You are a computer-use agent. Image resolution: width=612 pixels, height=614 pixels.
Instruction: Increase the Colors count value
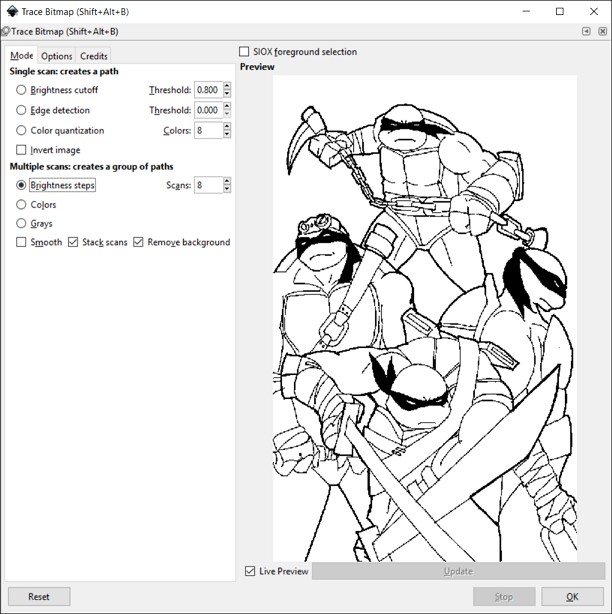coord(227,126)
